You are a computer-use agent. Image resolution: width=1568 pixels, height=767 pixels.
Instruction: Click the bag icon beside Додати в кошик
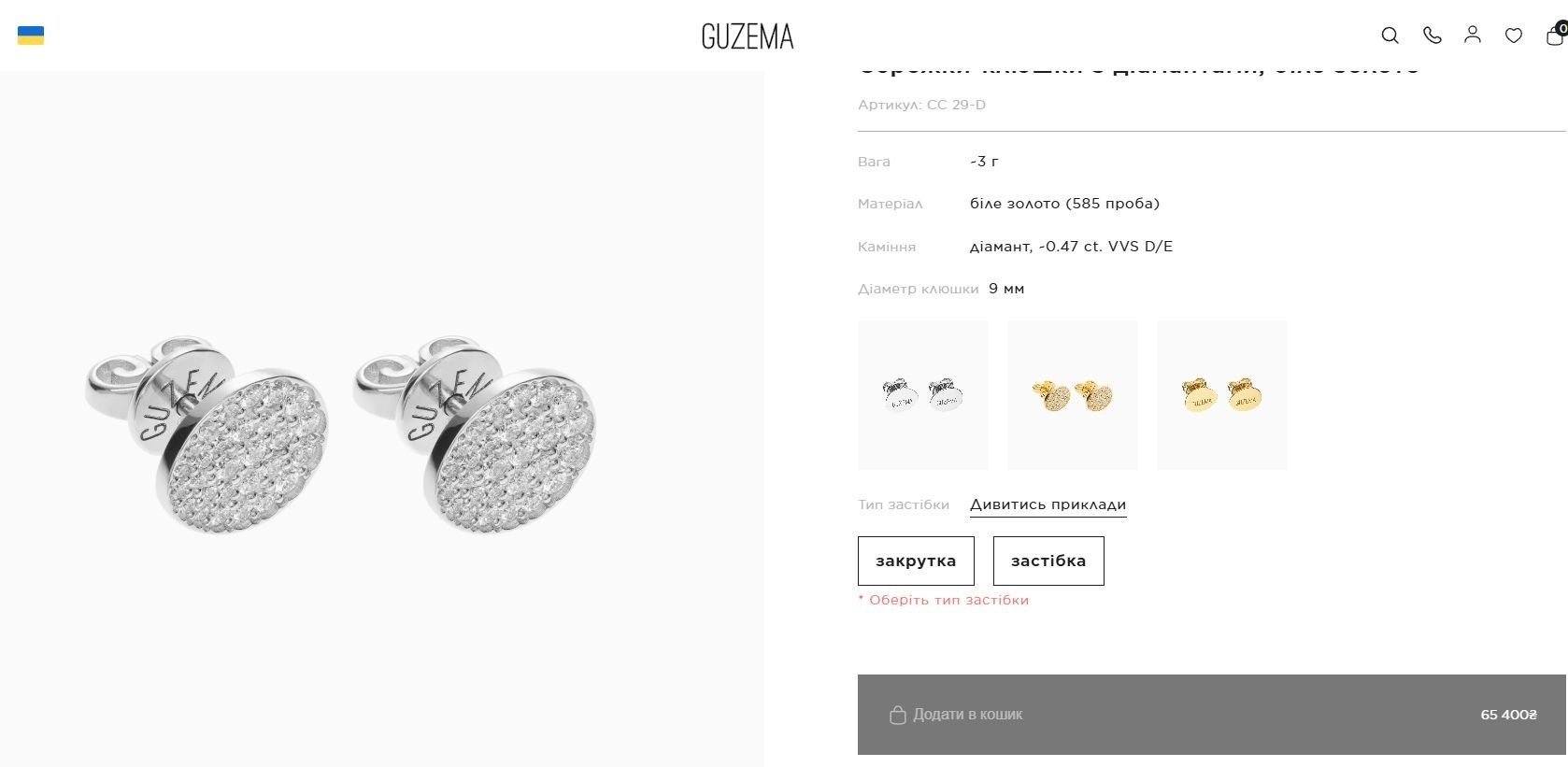point(897,715)
